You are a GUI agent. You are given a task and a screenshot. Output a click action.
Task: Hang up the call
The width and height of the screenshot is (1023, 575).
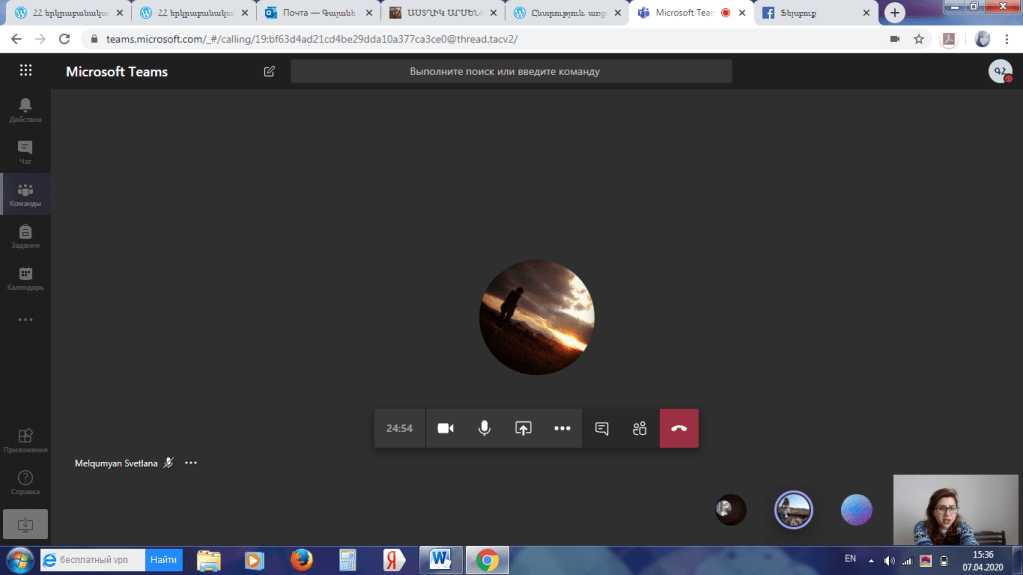679,428
